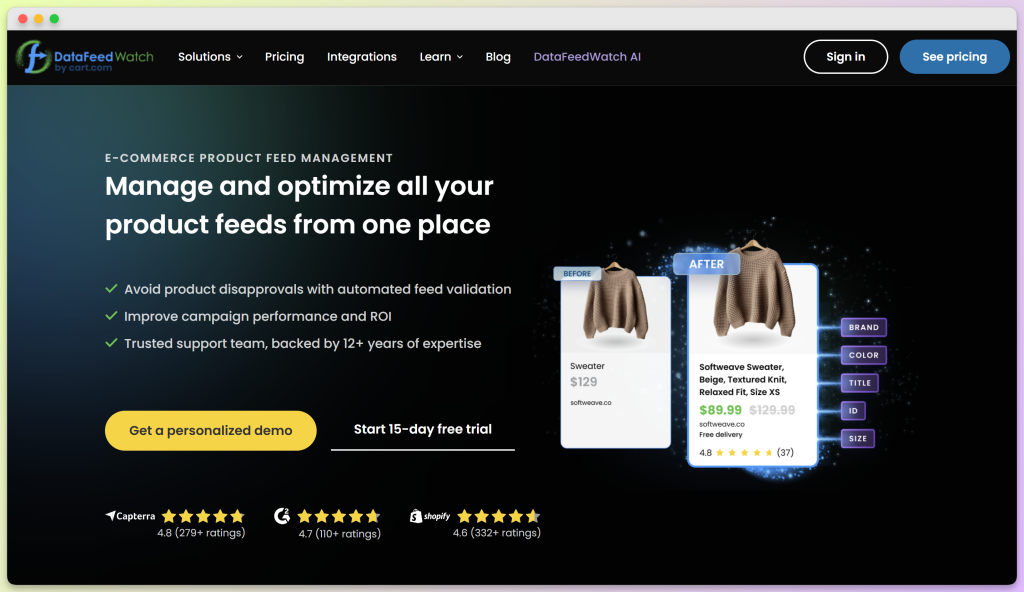The image size is (1024, 592).
Task: Select the BEFORE badge on the small card
Action: point(577,272)
